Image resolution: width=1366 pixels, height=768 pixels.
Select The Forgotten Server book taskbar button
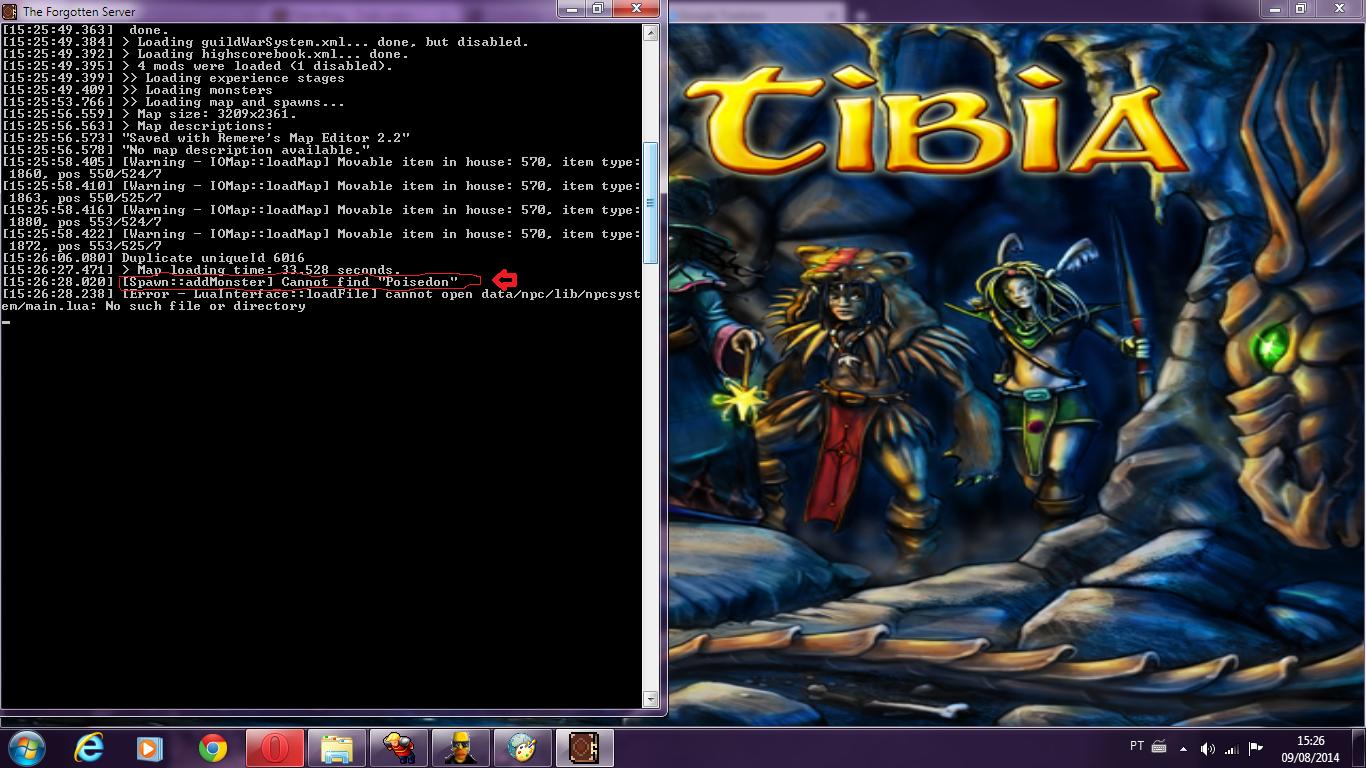click(x=584, y=747)
